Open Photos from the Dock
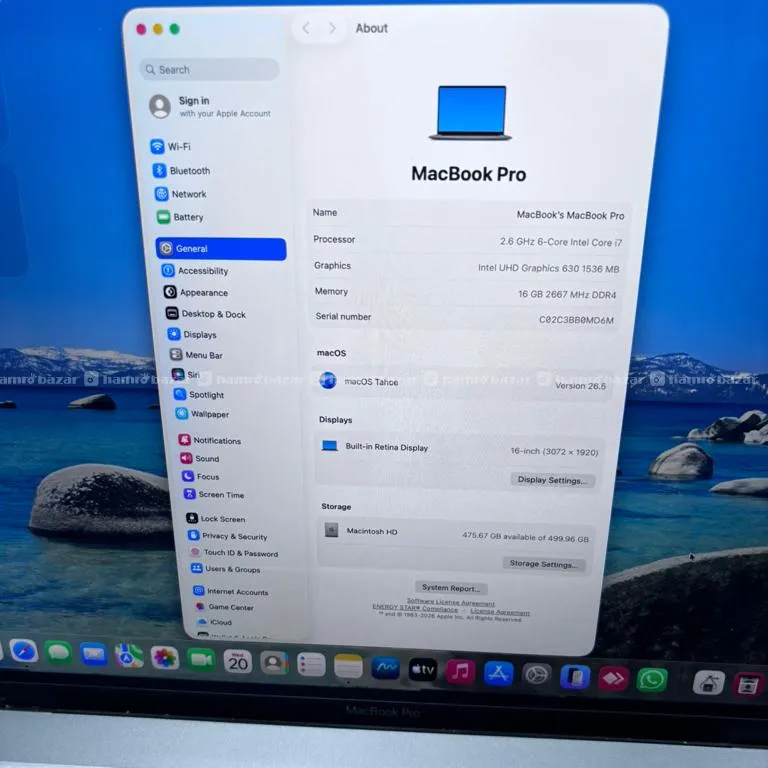768x768 pixels. point(165,658)
